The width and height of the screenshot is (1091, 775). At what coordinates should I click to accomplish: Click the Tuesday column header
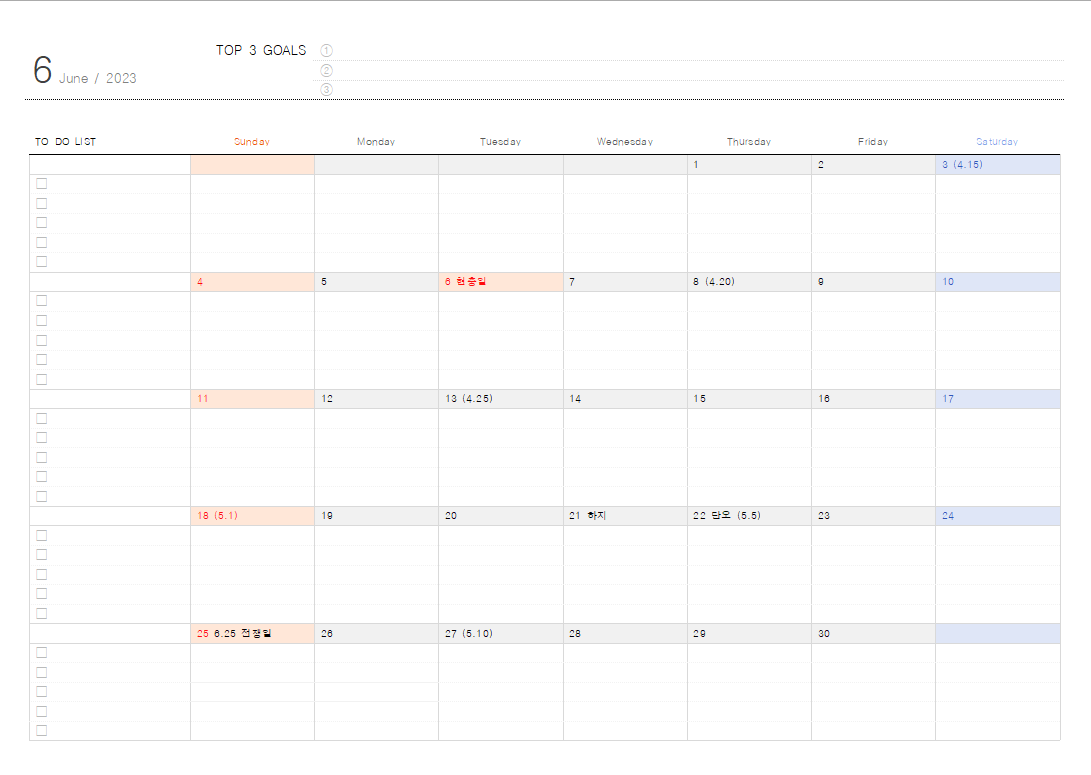(500, 141)
